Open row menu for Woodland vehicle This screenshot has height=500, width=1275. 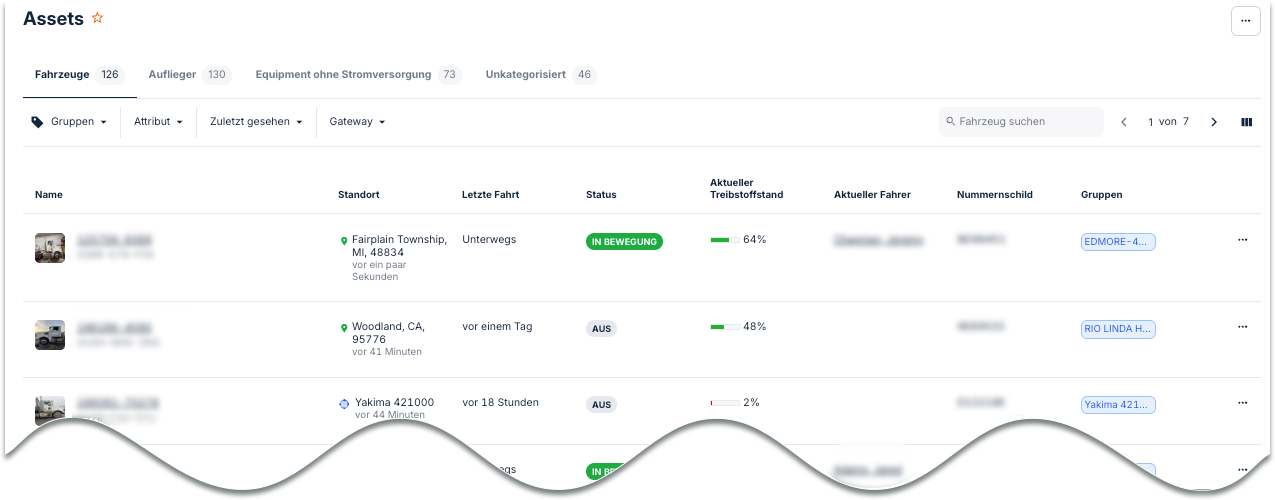[1243, 327]
